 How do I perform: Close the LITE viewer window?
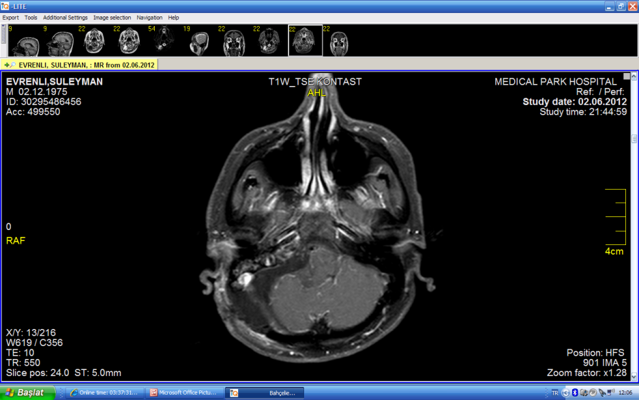tap(632, 6)
